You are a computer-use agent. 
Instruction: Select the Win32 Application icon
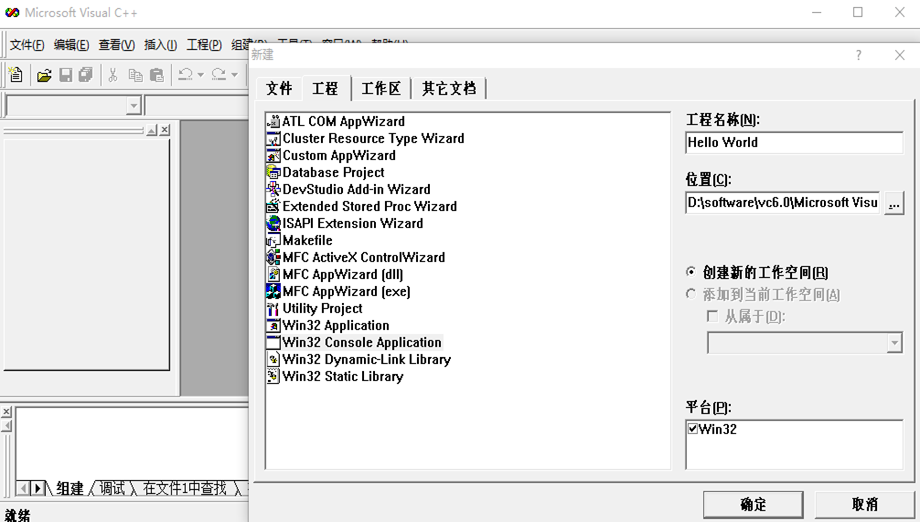pos(273,326)
